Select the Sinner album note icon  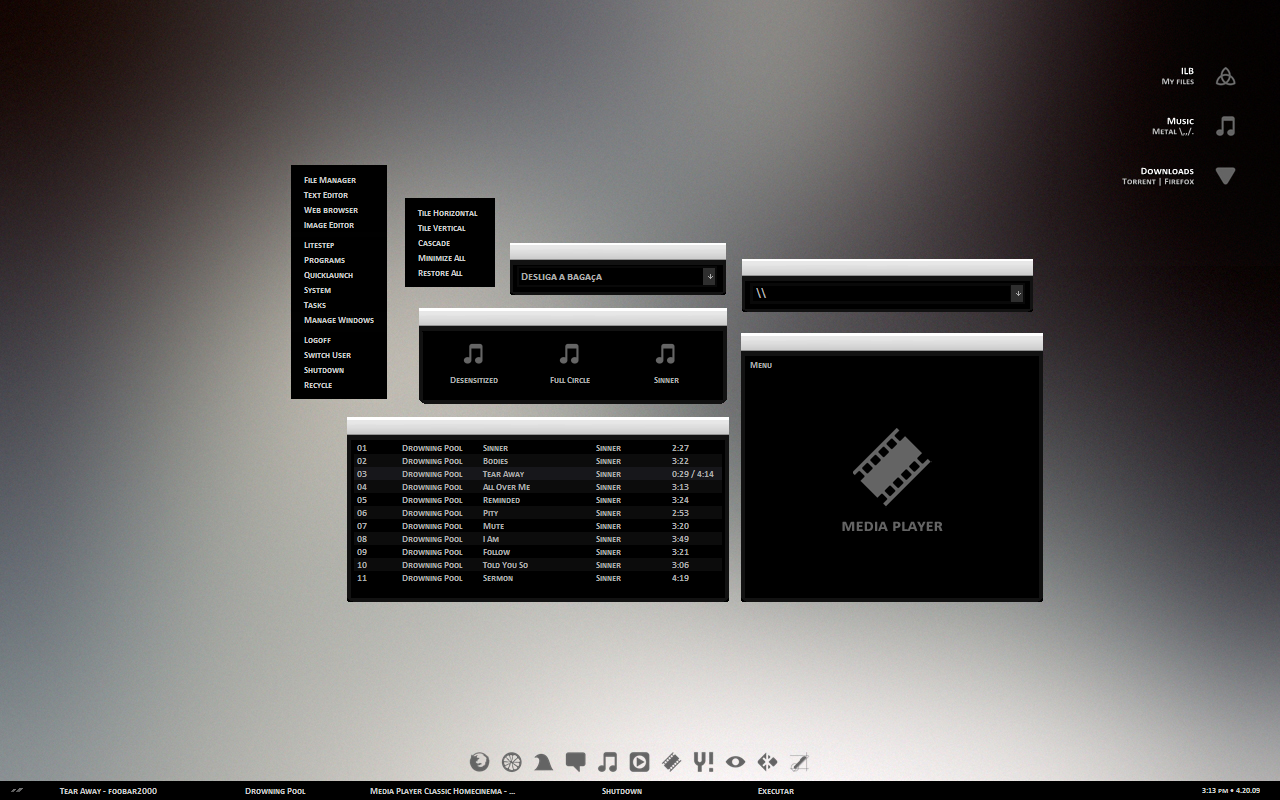click(x=666, y=354)
